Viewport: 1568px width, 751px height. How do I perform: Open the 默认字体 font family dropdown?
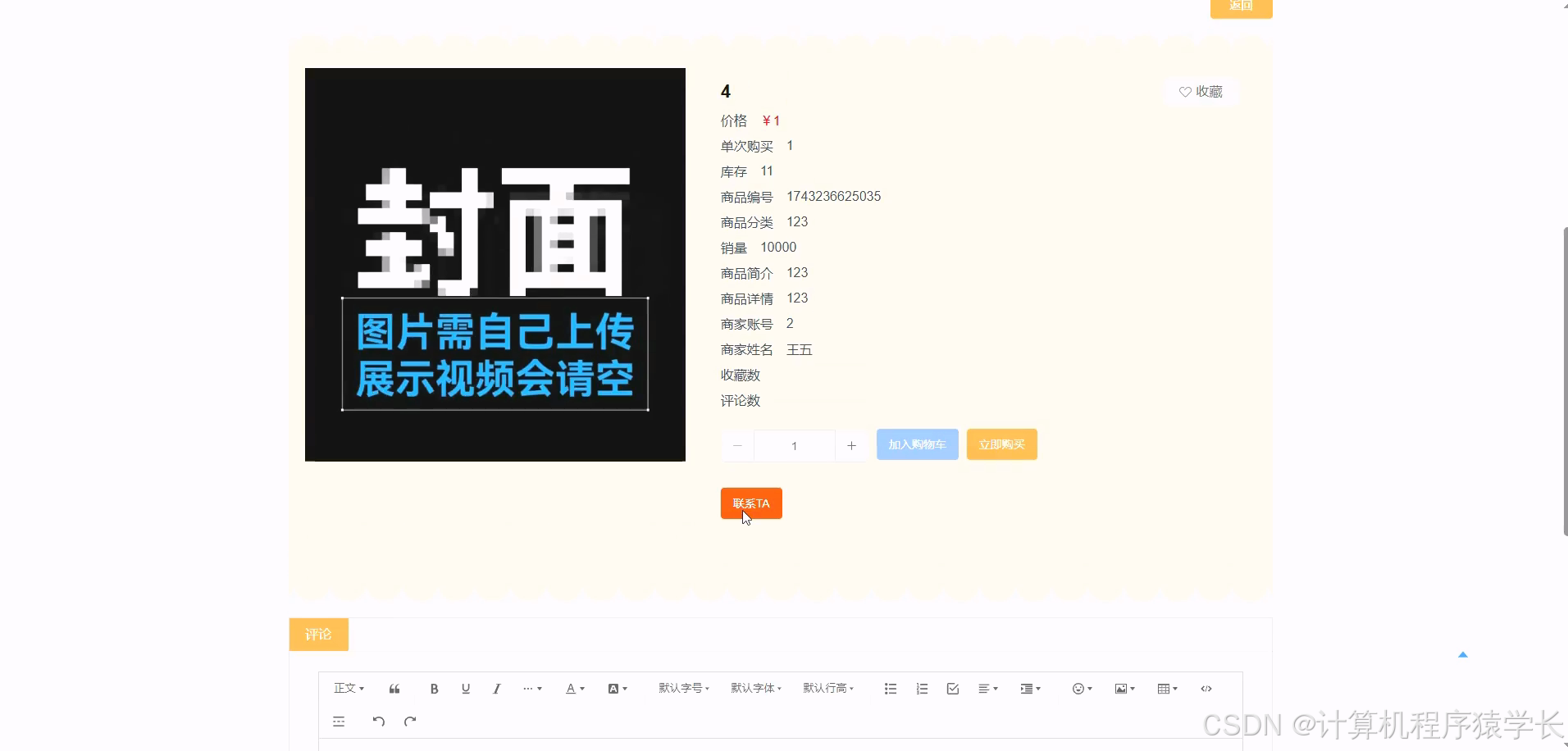(x=754, y=688)
